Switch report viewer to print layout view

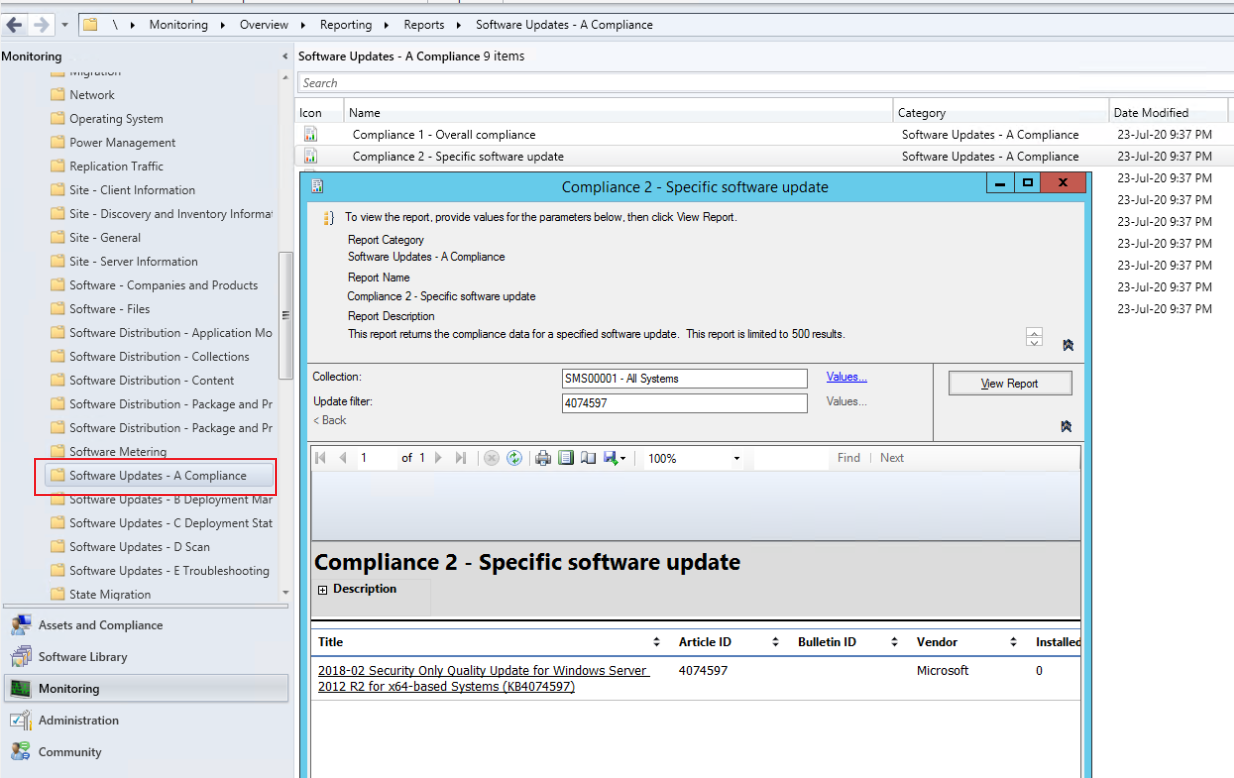[x=567, y=457]
